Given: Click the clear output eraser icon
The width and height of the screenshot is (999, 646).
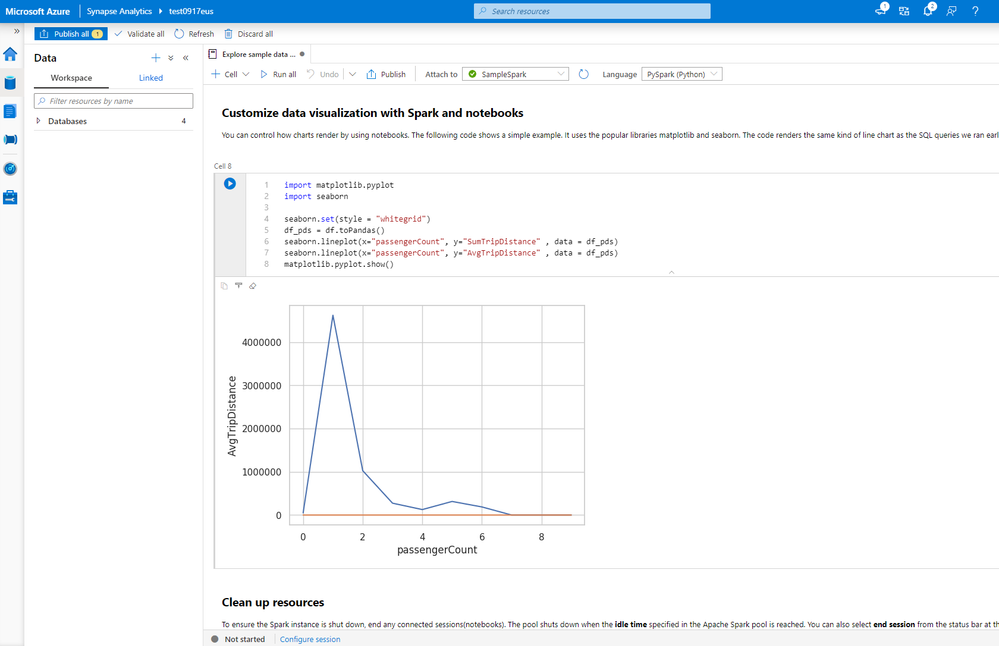Looking at the screenshot, I should [x=253, y=286].
